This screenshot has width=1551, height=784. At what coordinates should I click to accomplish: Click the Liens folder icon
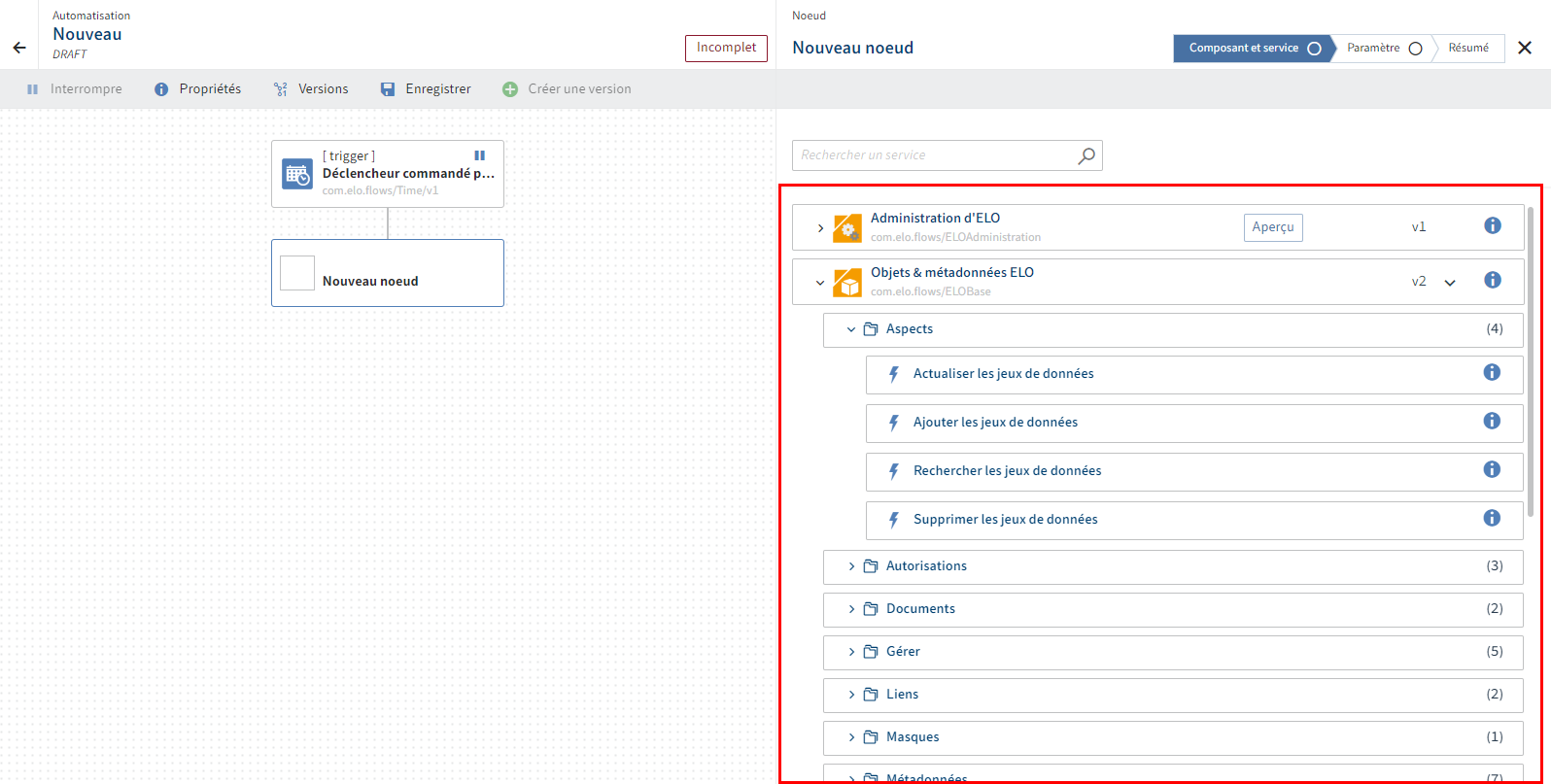pyautogui.click(x=871, y=695)
